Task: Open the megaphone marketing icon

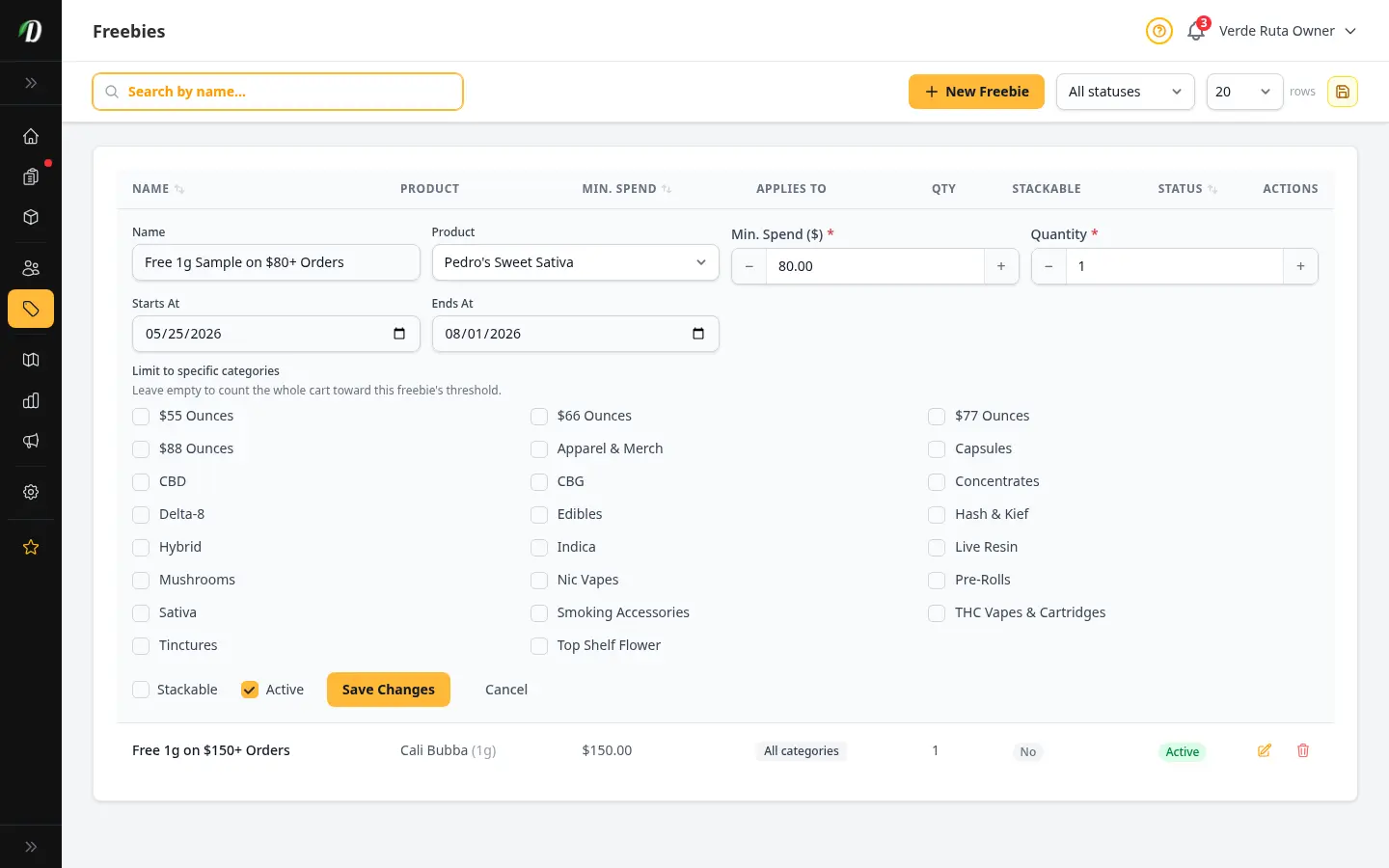Action: pos(31,441)
